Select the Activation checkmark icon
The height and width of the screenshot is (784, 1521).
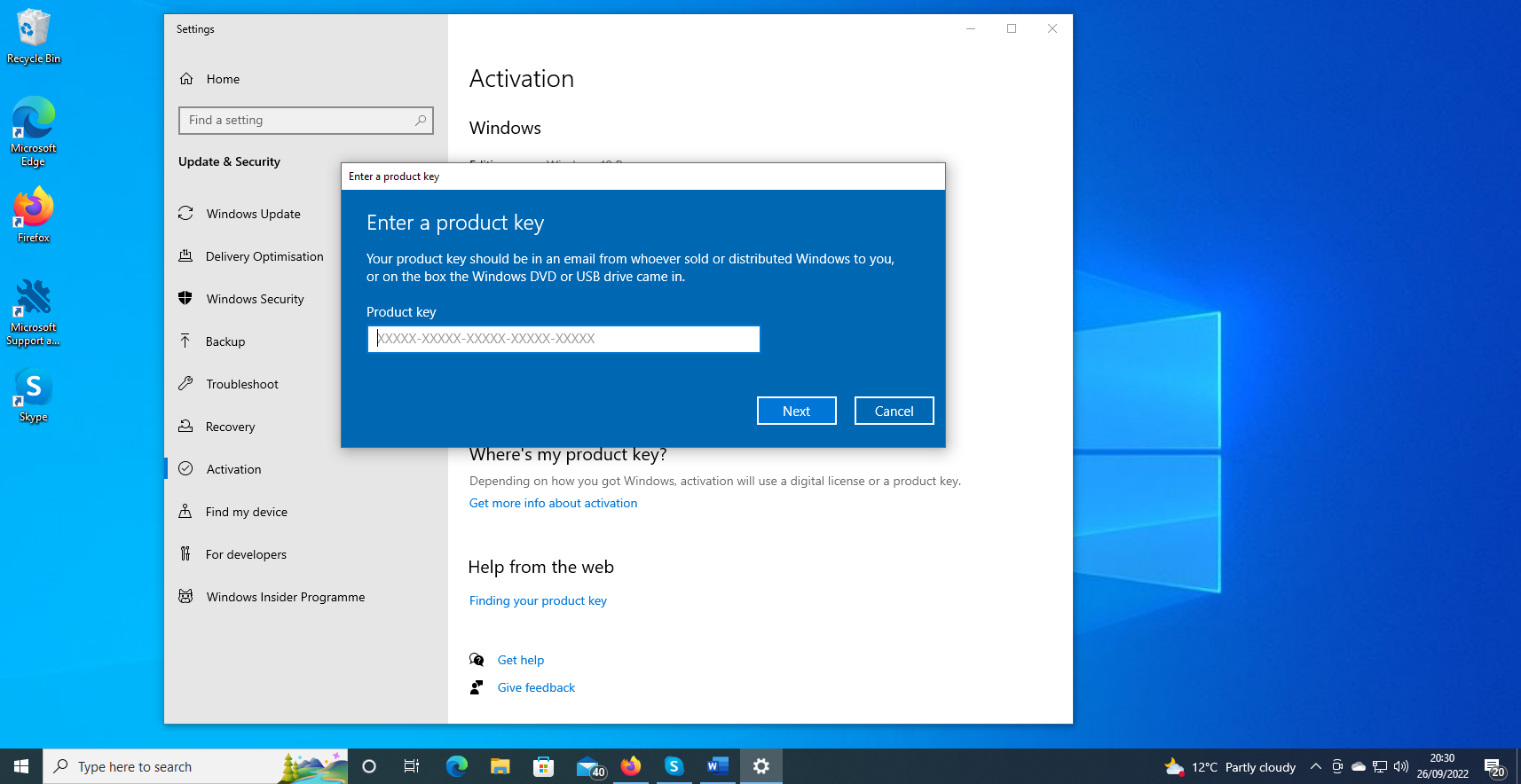185,469
